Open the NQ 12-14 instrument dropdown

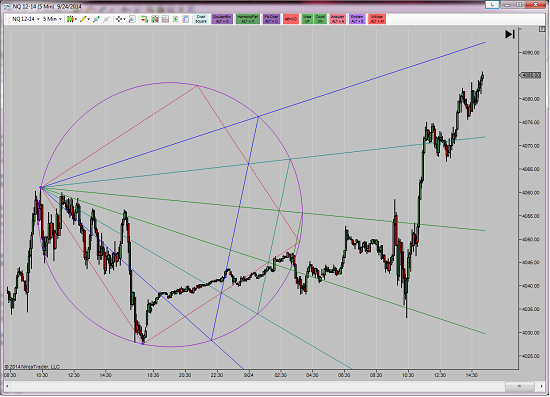[x=25, y=19]
